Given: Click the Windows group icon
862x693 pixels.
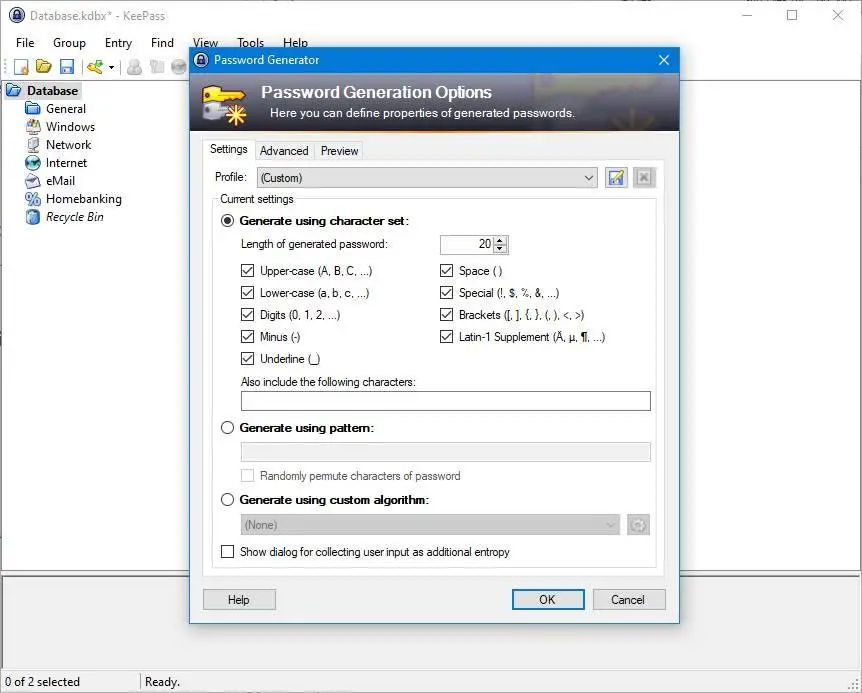Looking at the screenshot, I should (x=33, y=127).
